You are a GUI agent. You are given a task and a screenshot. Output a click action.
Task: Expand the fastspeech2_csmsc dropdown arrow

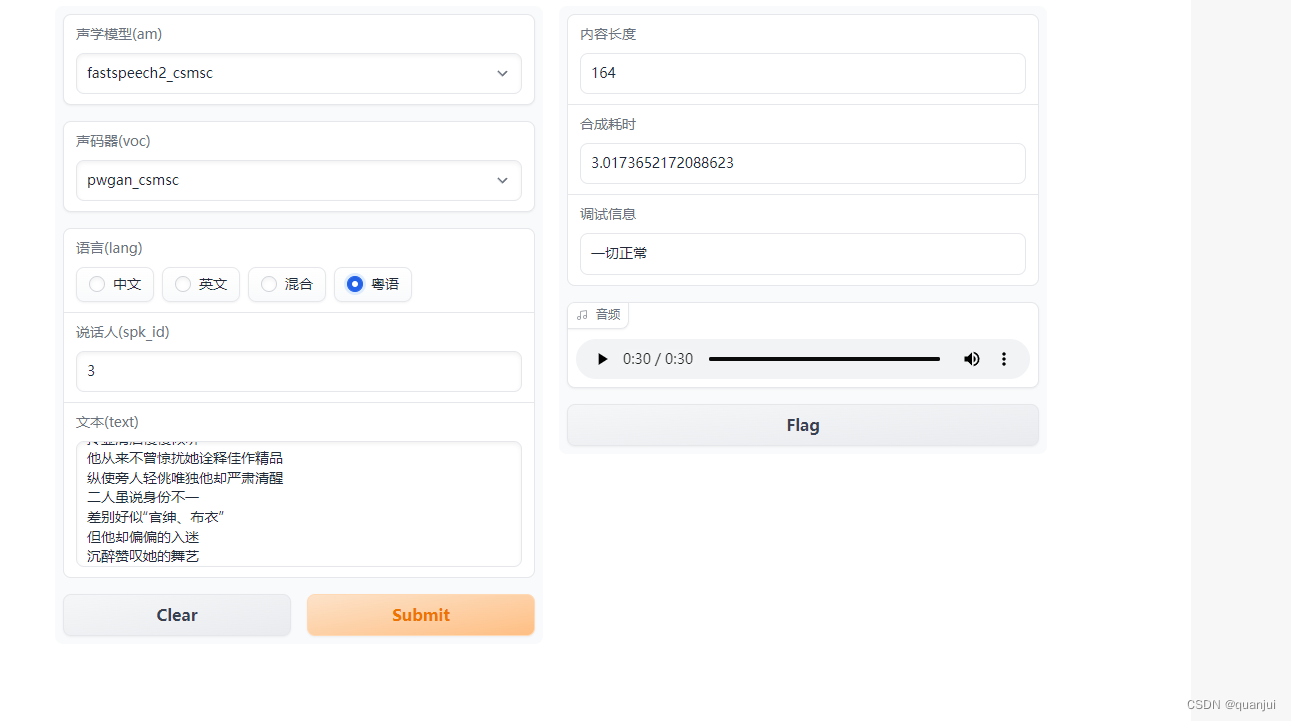502,74
